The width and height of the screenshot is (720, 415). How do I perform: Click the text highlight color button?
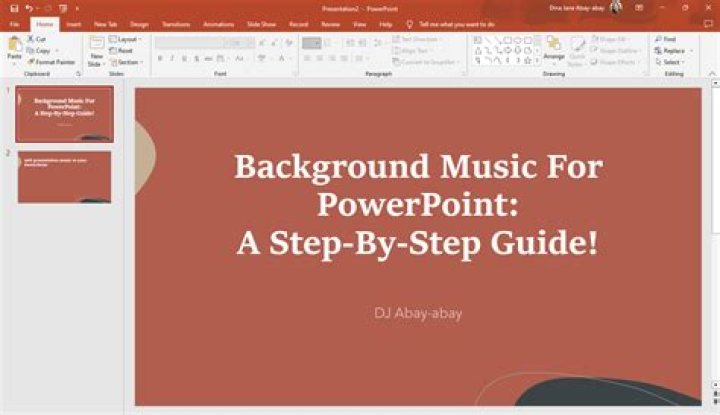tap(261, 58)
